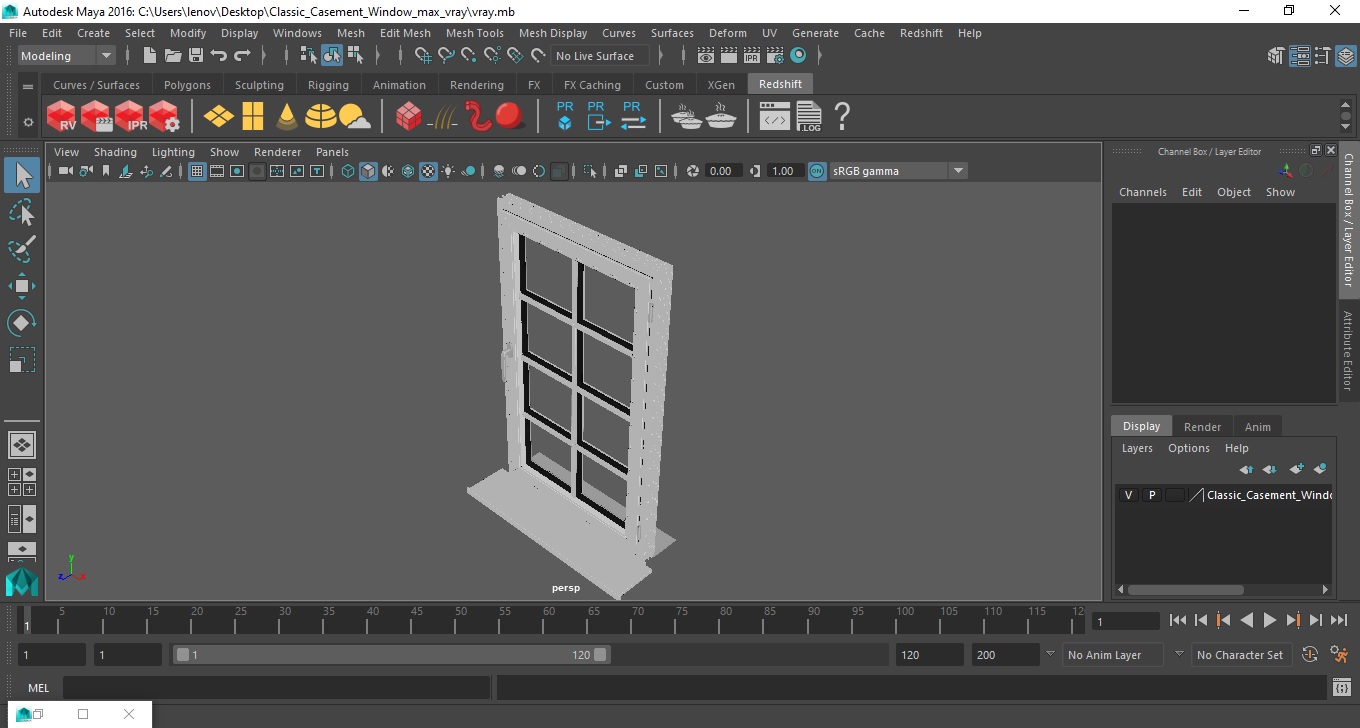Open the shelf tab list menu button
Screen dimensions: 1360x728
[x=28, y=87]
